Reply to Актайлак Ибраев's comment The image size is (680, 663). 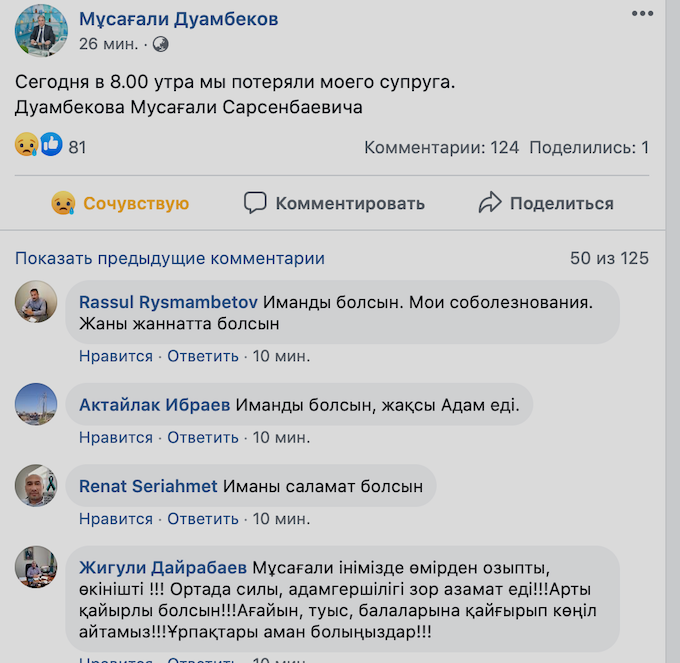coord(203,437)
